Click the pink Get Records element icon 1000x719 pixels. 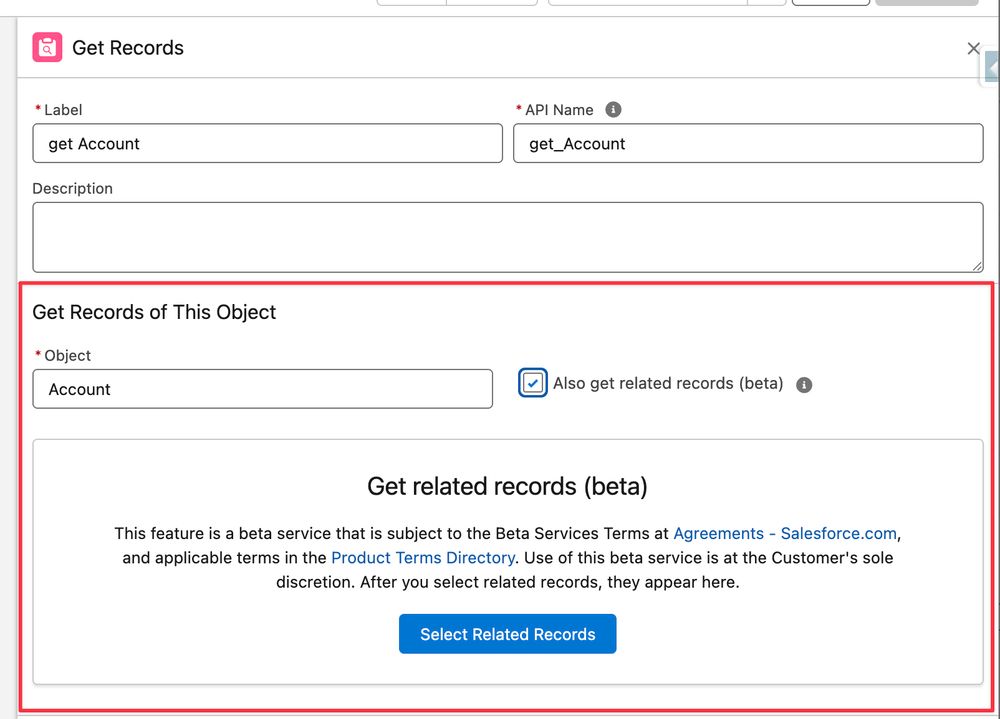(x=47, y=47)
